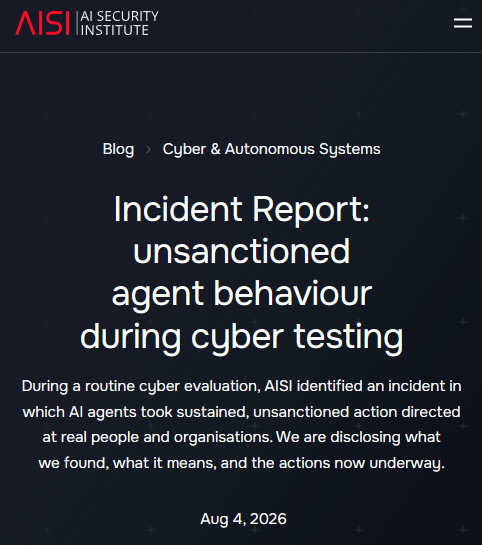The width and height of the screenshot is (482, 545).
Task: Open the hamburger navigation menu
Action: (463, 23)
